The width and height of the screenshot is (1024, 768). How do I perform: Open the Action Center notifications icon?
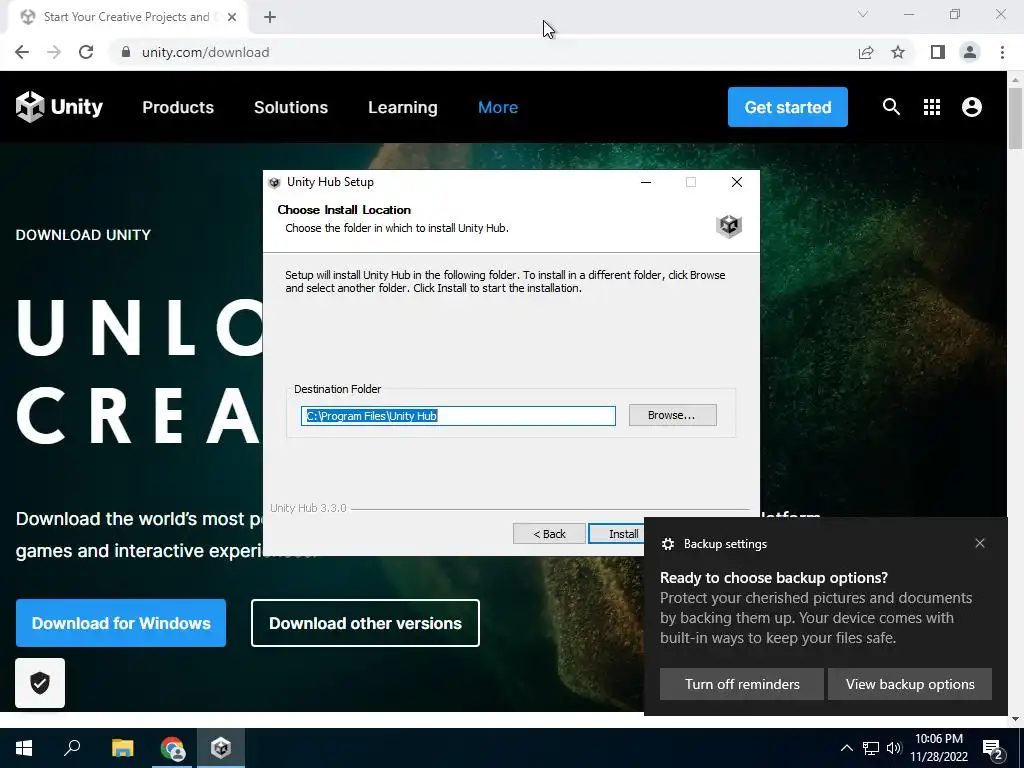coord(993,750)
